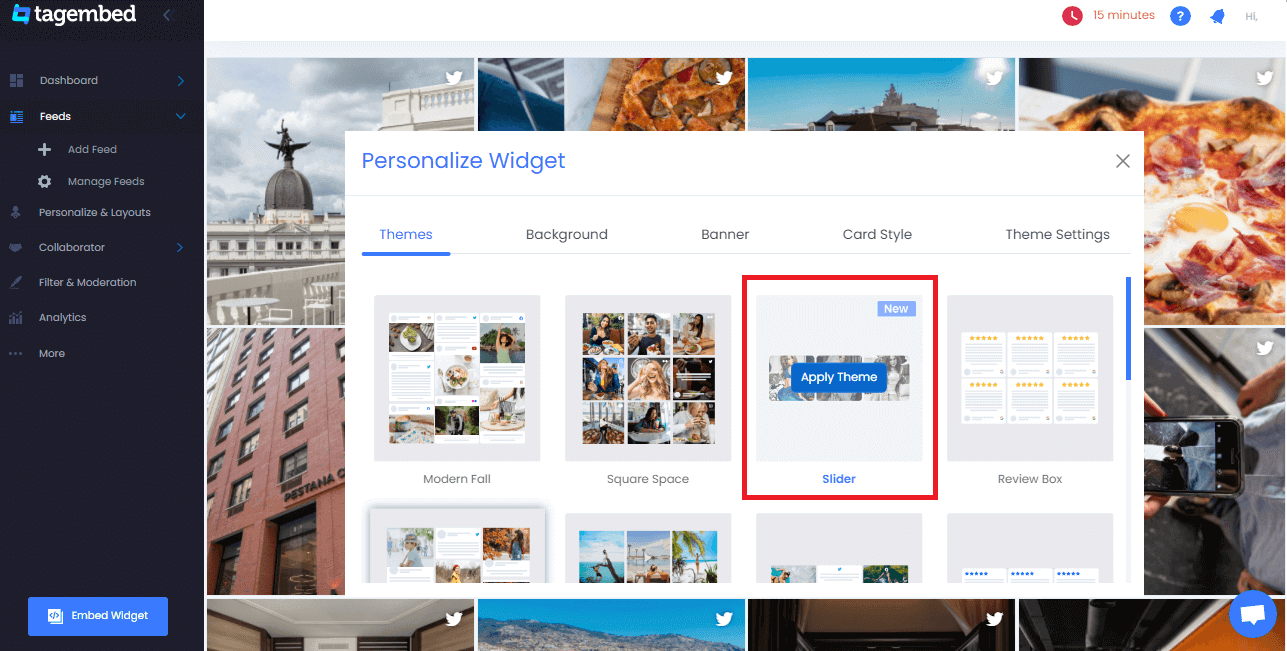Open the notification bell
Image resolution: width=1287 pixels, height=651 pixels.
[x=1217, y=15]
